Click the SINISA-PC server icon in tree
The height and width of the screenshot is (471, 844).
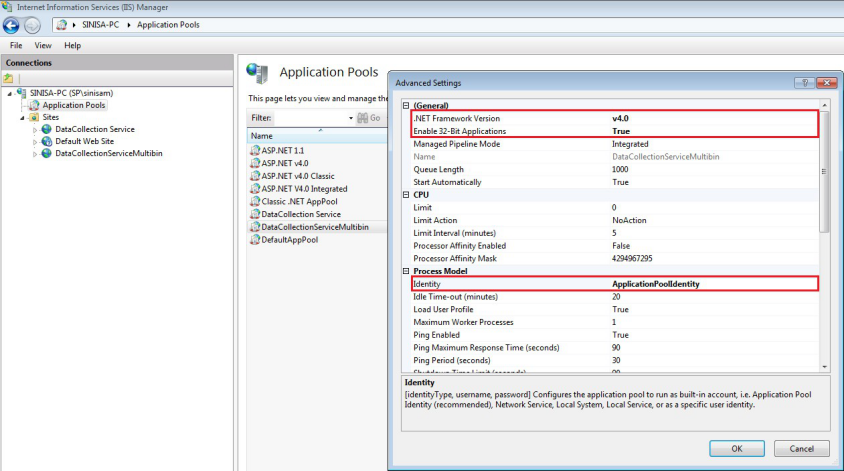[x=22, y=93]
